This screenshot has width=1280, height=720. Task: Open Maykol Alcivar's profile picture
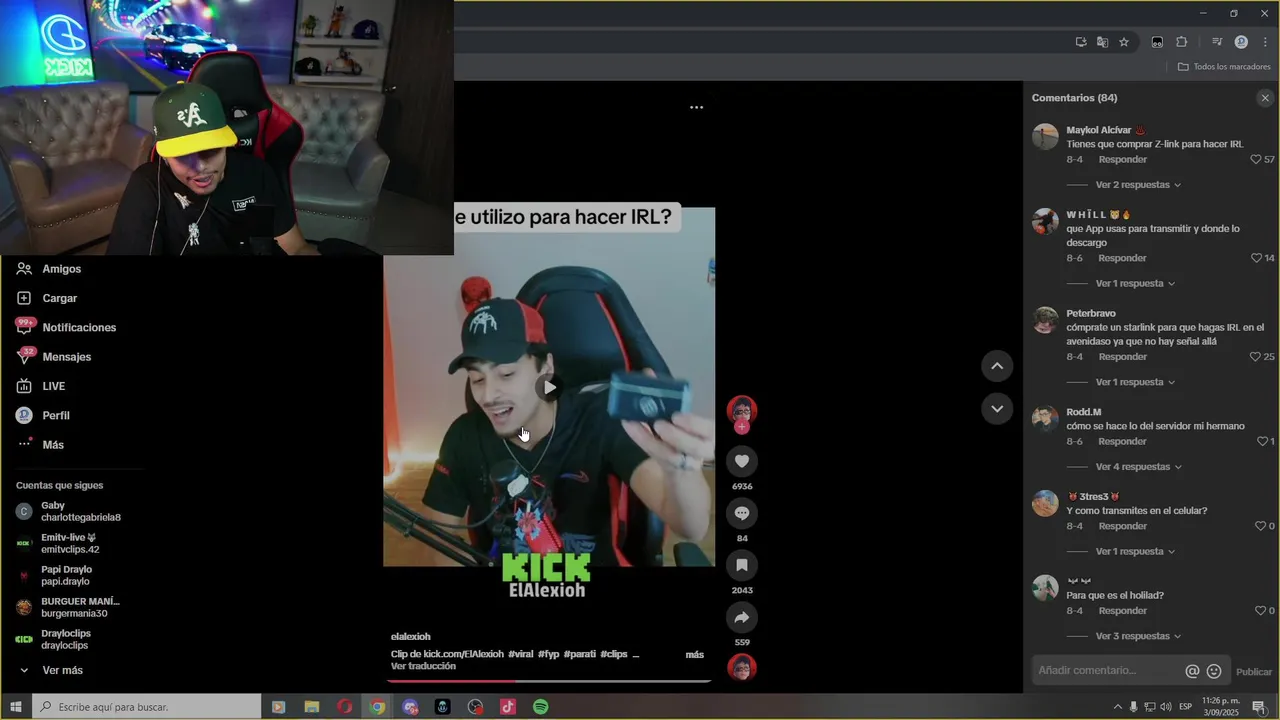[x=1045, y=137]
